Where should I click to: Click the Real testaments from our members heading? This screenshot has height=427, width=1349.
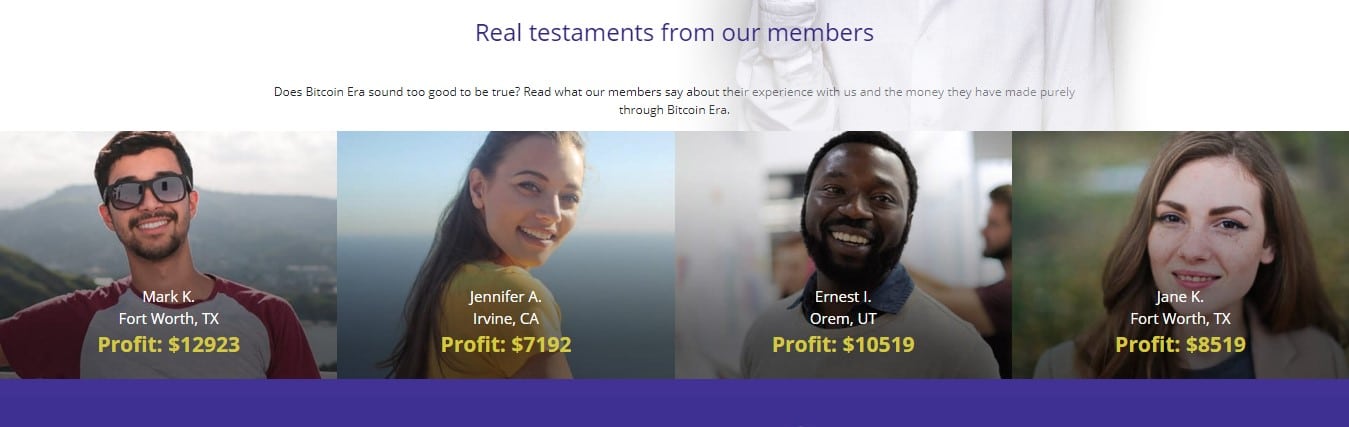tap(674, 32)
